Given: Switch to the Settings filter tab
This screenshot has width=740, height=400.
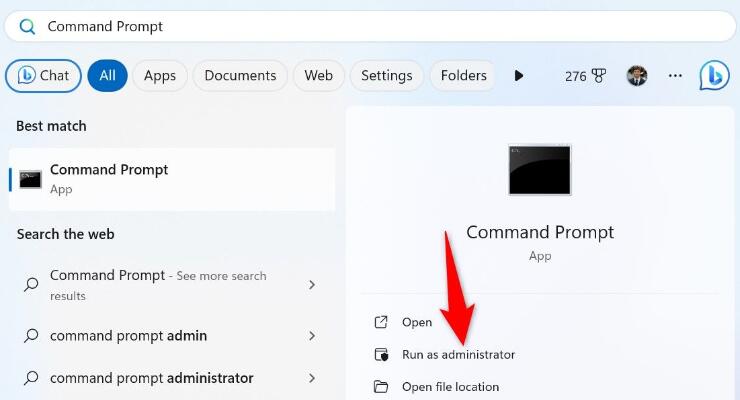Looking at the screenshot, I should pyautogui.click(x=387, y=75).
